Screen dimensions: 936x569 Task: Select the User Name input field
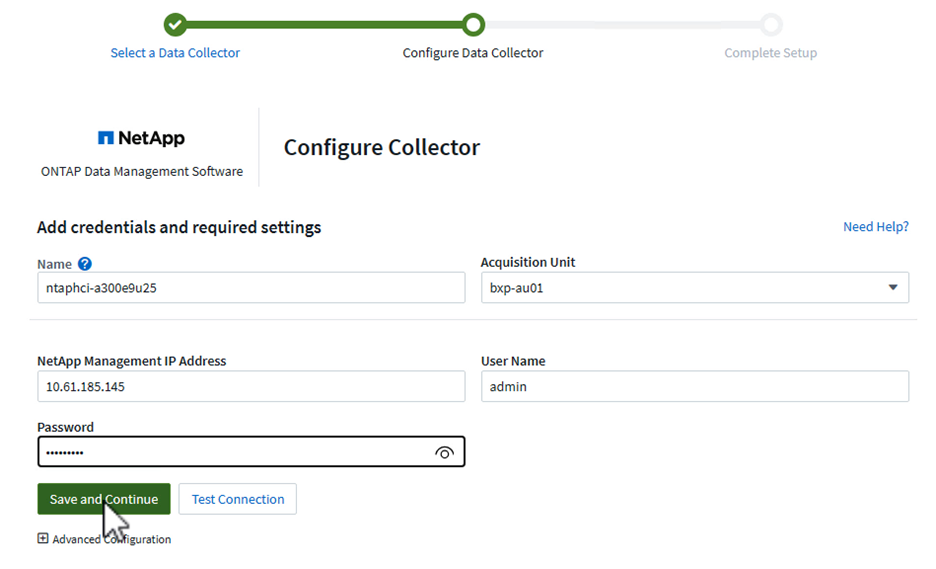tap(694, 386)
